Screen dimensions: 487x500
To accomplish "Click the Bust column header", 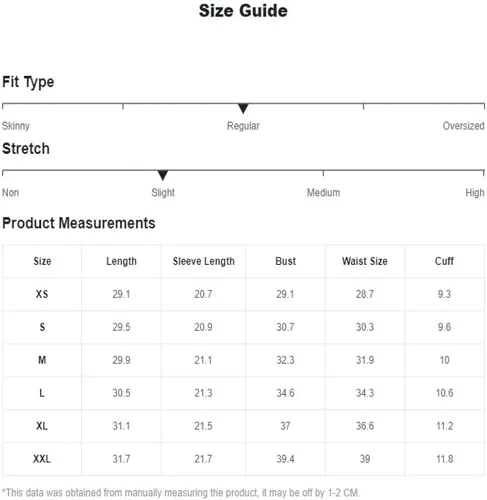I will (x=285, y=261).
